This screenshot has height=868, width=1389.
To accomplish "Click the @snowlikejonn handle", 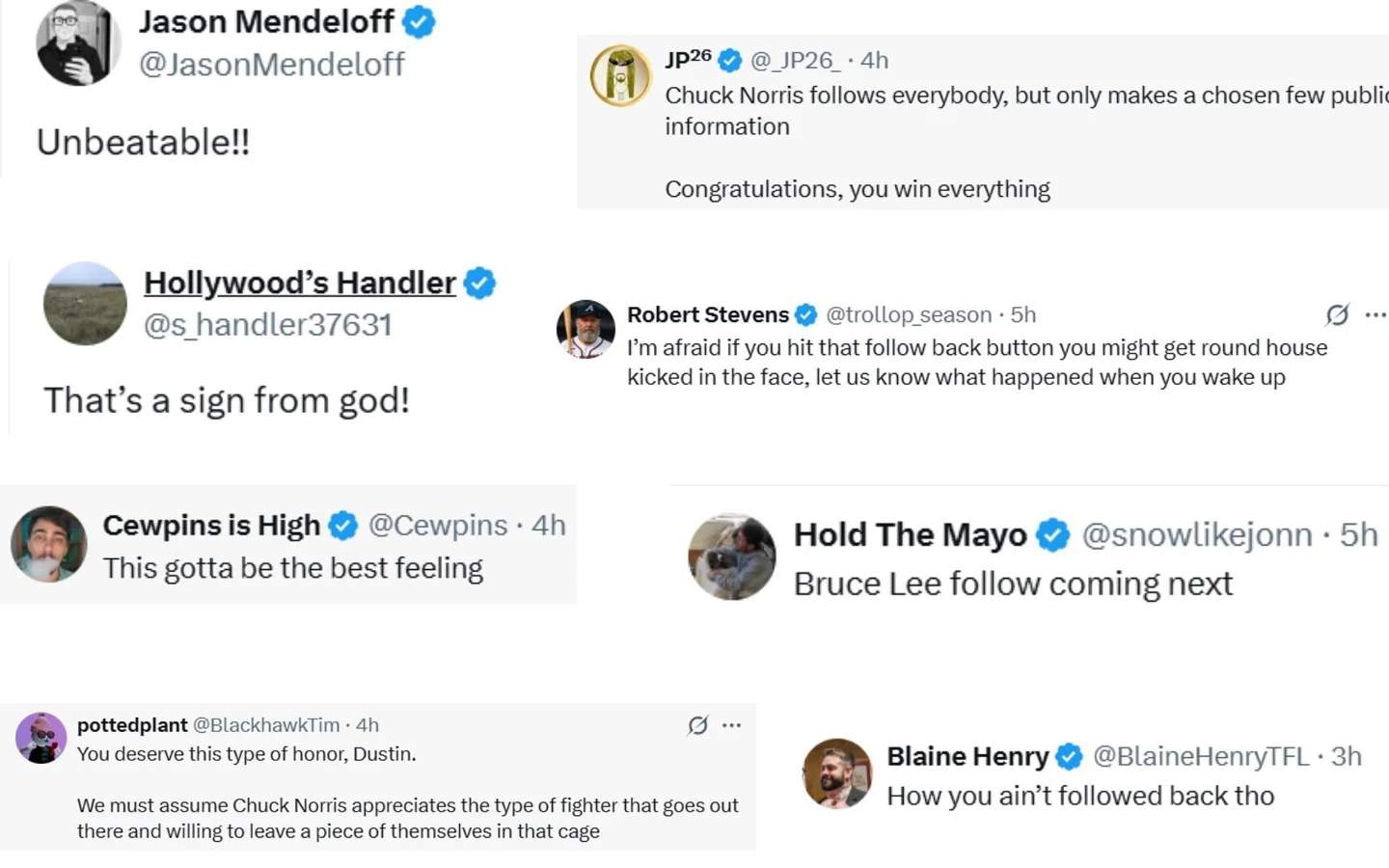I will 1196,534.
